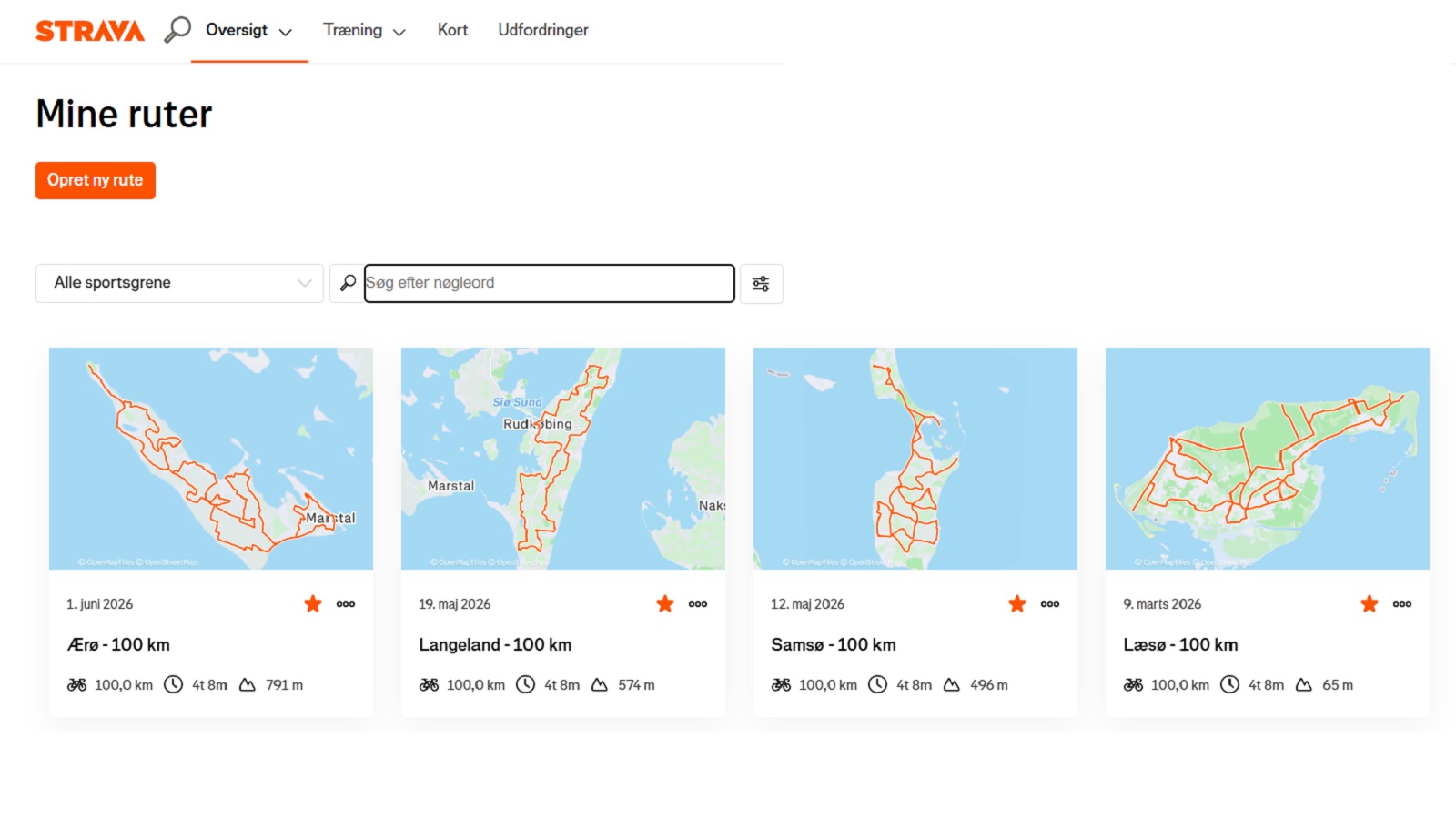The image size is (1456, 819).
Task: Click bike icon on Langeland card
Action: 429,684
